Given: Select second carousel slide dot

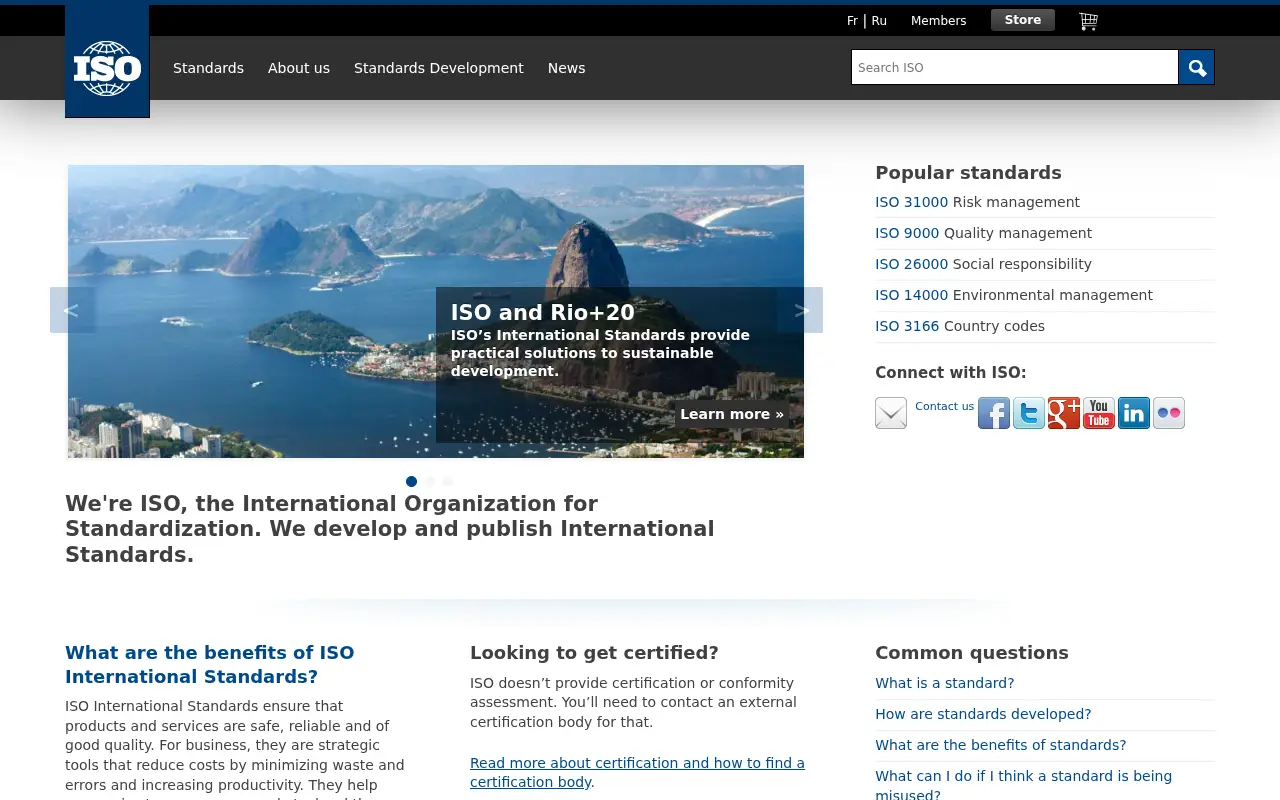Looking at the screenshot, I should (x=429, y=481).
